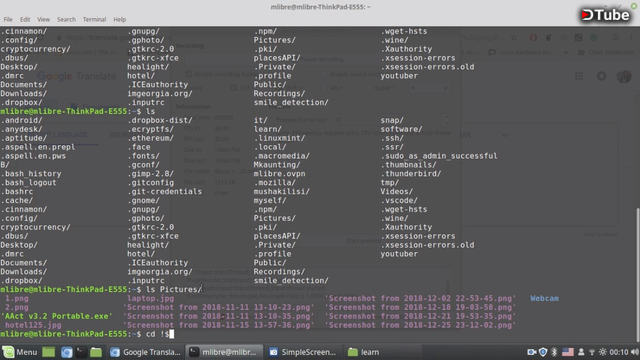Click the '.vscode/' entry
The image size is (640, 360).
point(399,200)
